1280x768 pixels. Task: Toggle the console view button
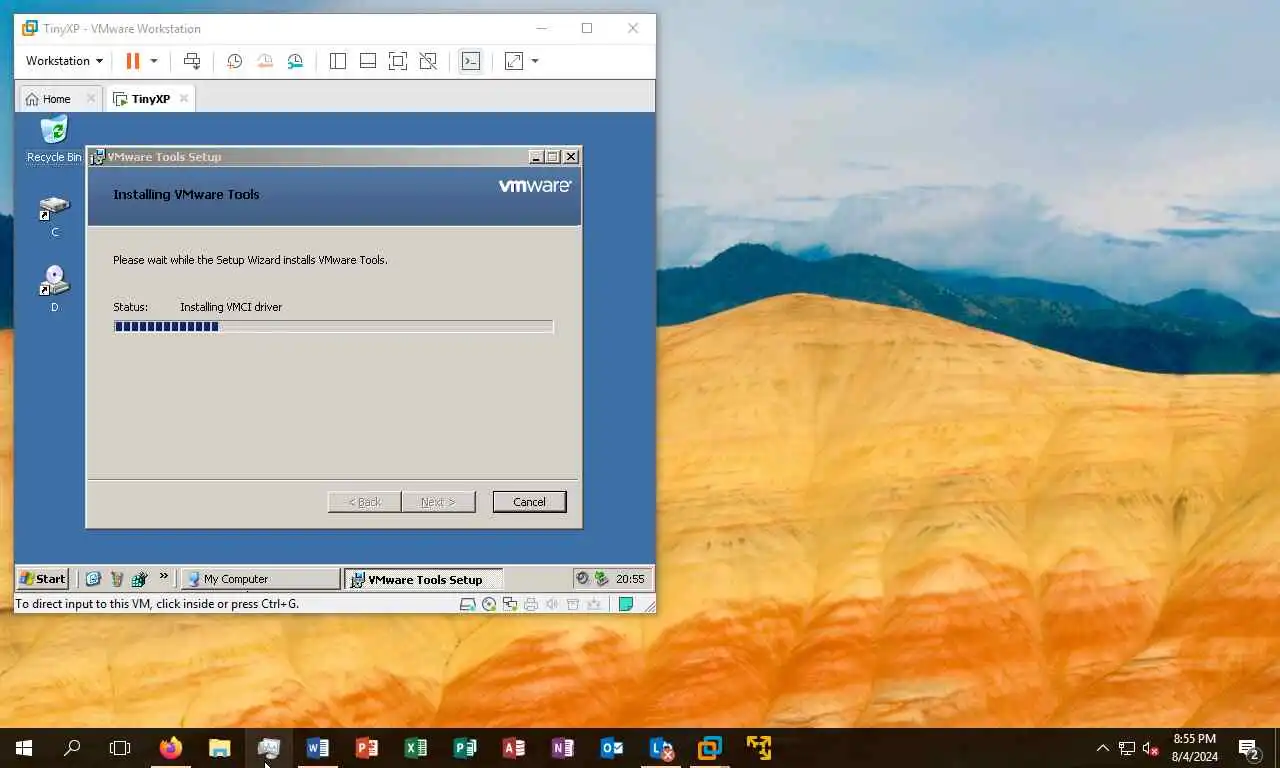coord(470,61)
